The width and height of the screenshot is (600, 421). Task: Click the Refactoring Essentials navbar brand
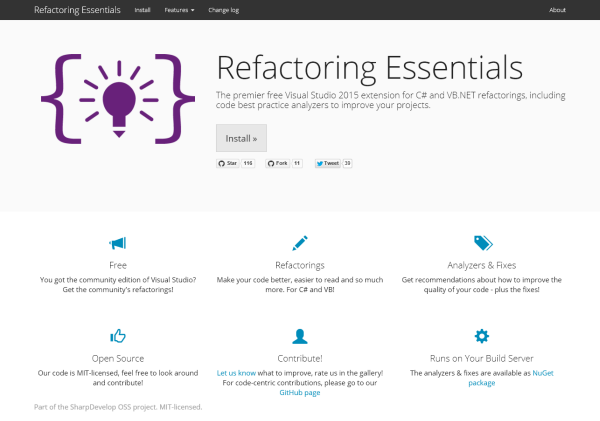tap(77, 10)
